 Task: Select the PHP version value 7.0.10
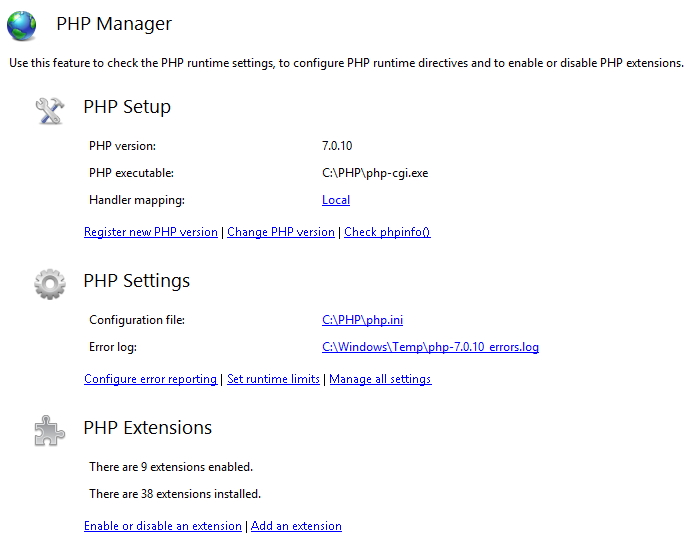pyautogui.click(x=337, y=146)
